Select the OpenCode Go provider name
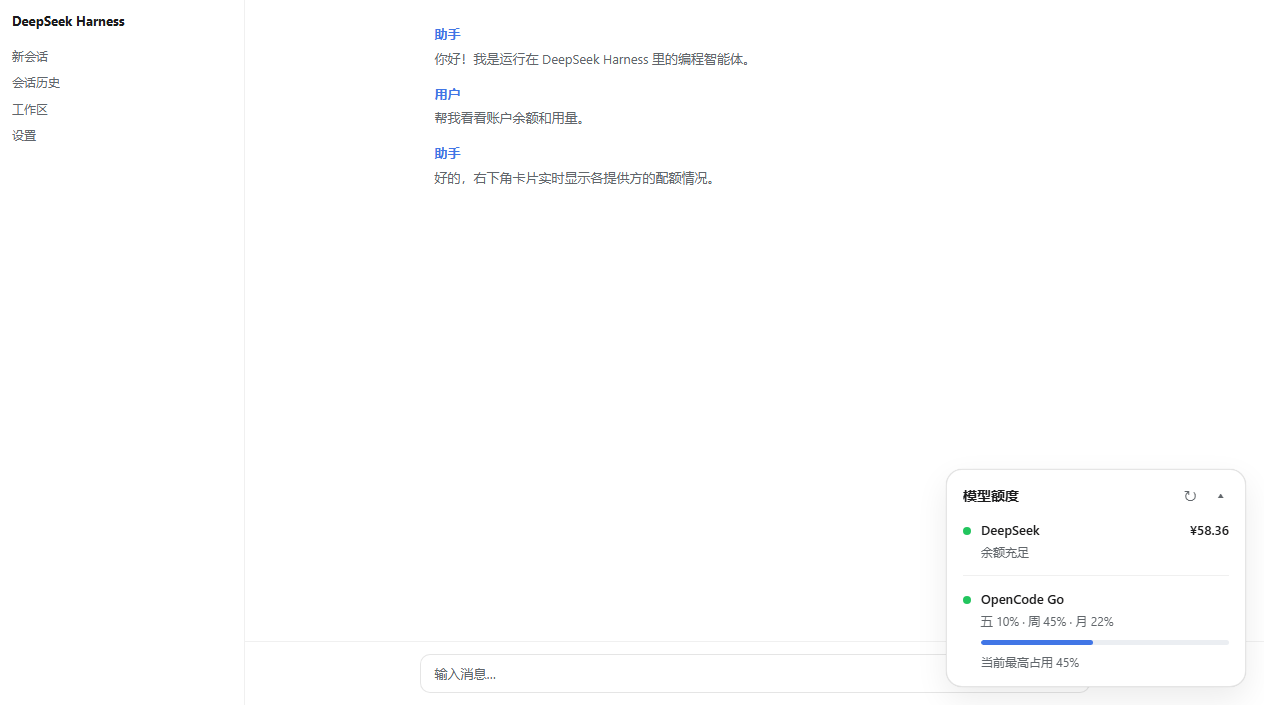The width and height of the screenshot is (1264, 705). coord(1022,600)
